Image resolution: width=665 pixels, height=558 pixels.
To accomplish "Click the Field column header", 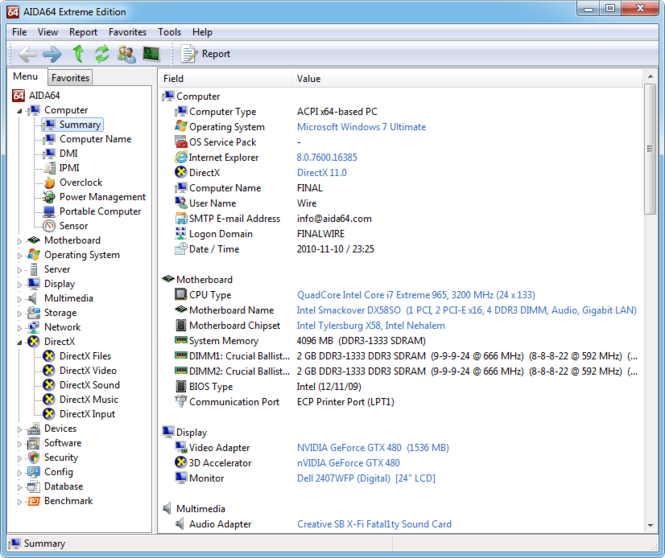I will (x=225, y=78).
